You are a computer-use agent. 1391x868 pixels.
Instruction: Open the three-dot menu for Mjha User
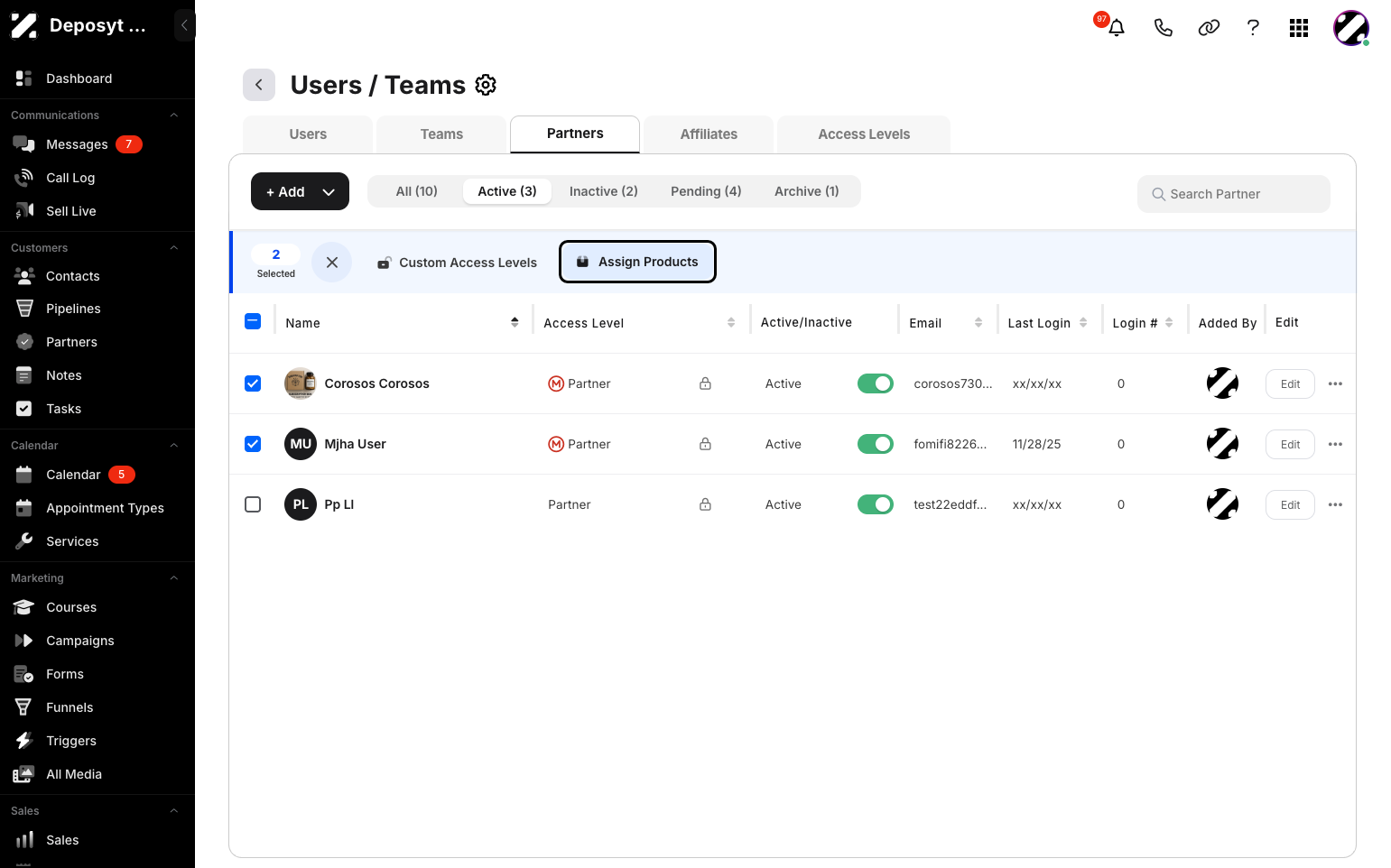(1335, 444)
